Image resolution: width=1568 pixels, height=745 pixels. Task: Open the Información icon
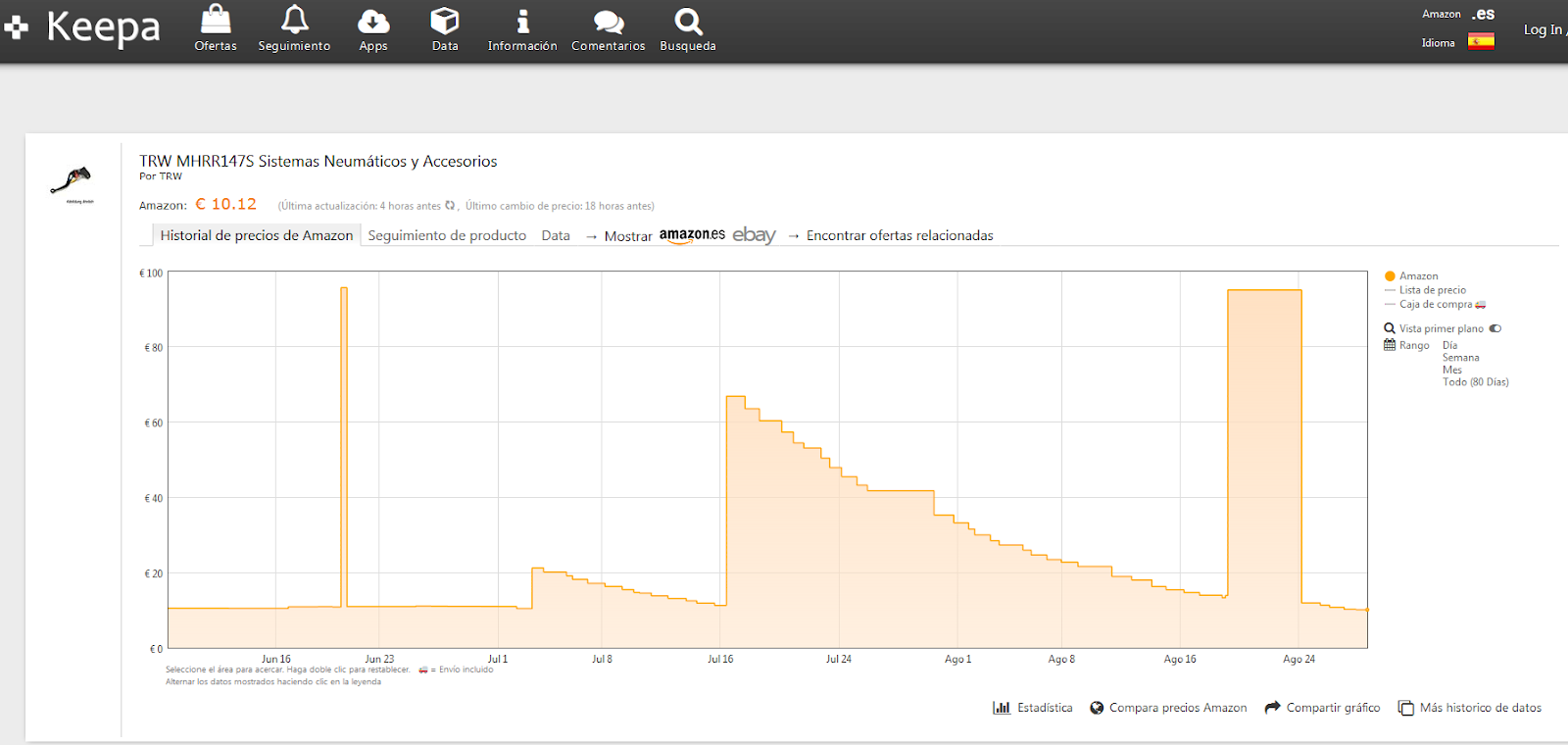(x=522, y=21)
